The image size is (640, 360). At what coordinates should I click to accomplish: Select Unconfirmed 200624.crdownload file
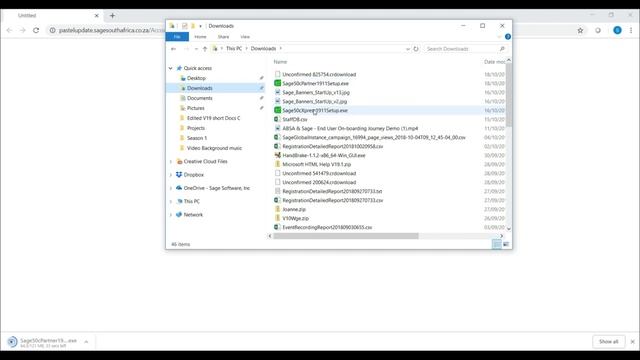click(319, 182)
